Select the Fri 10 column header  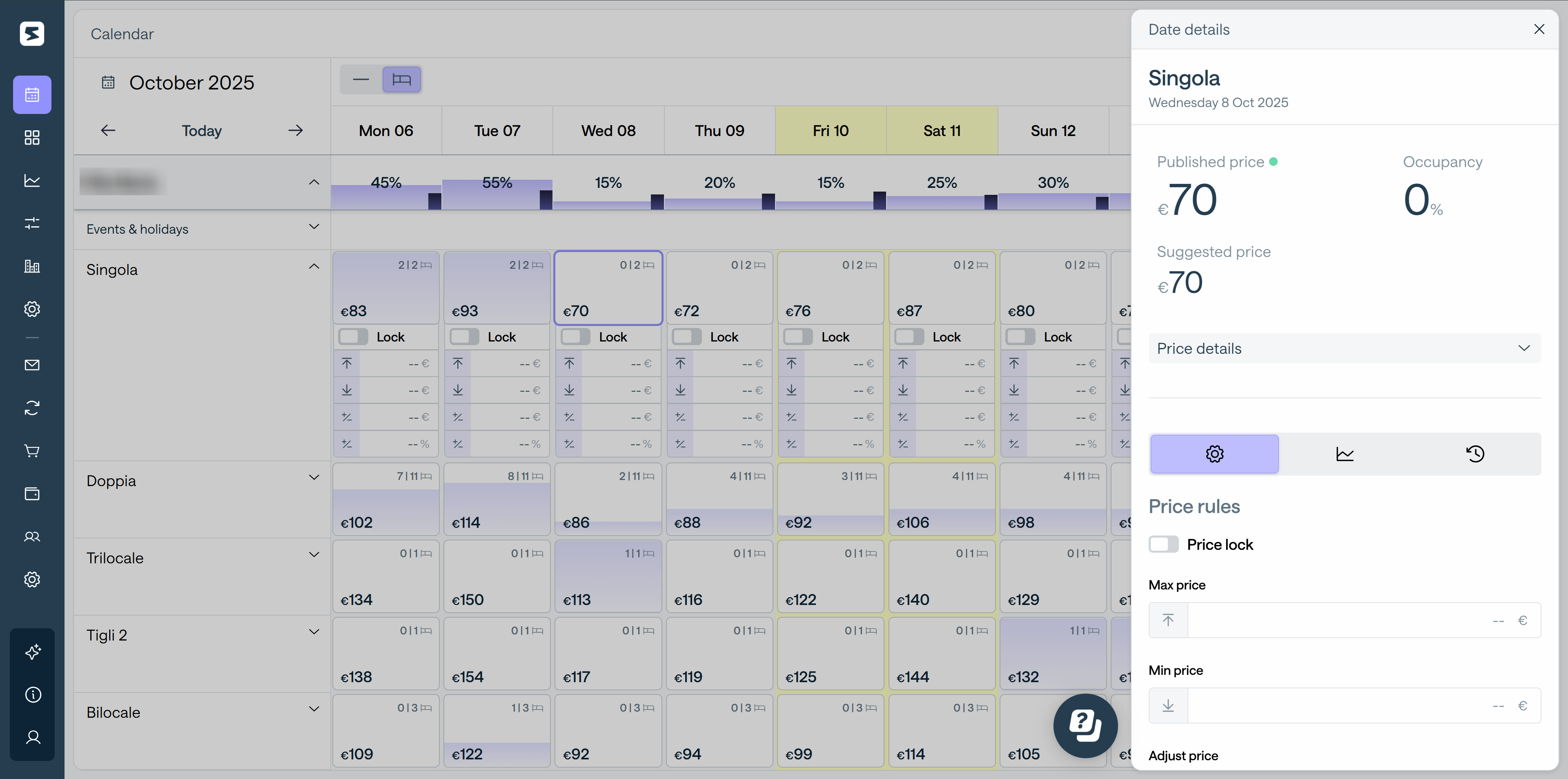830,130
